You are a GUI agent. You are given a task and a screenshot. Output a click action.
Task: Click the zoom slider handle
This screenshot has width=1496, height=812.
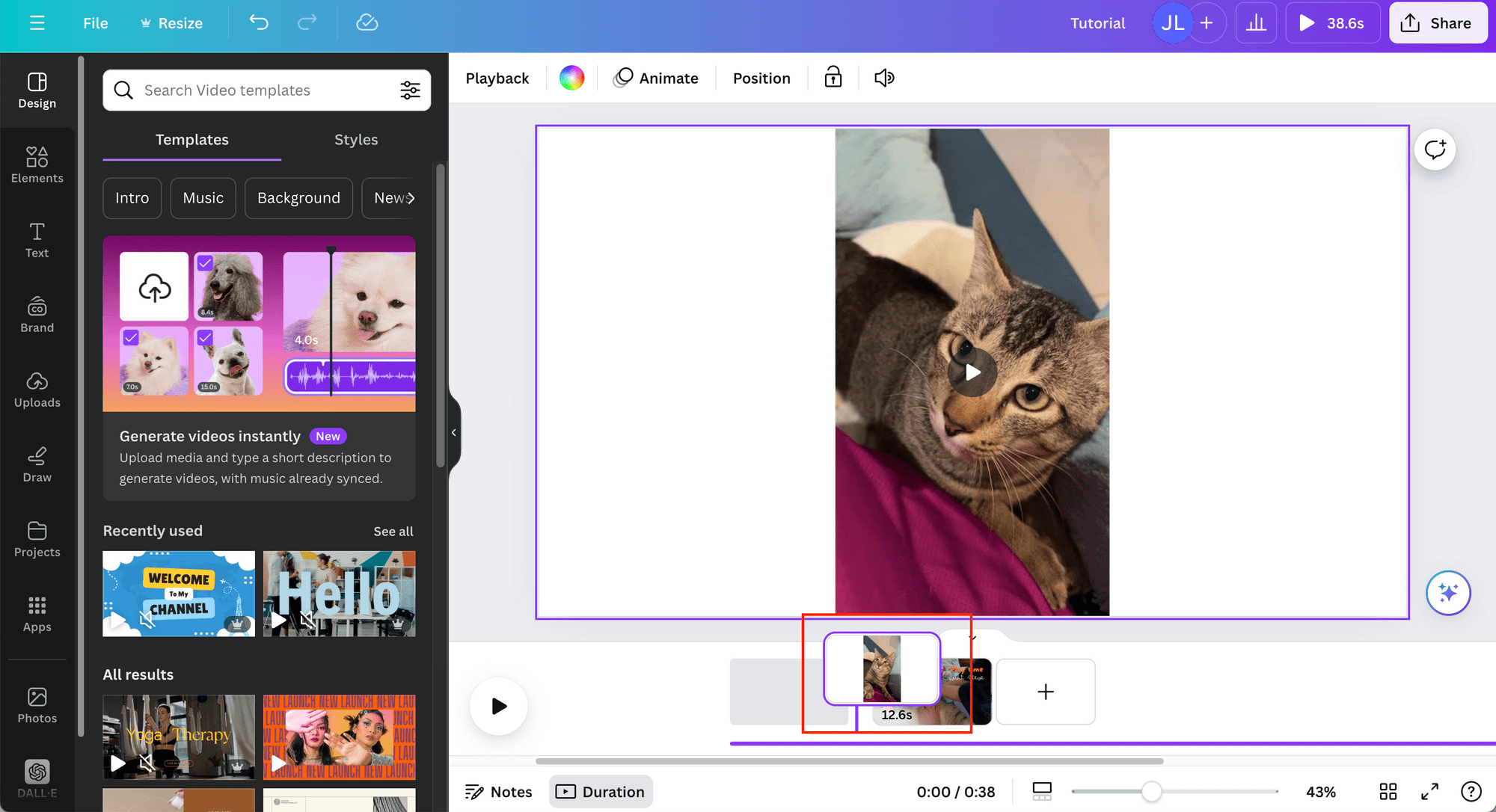pyautogui.click(x=1151, y=791)
